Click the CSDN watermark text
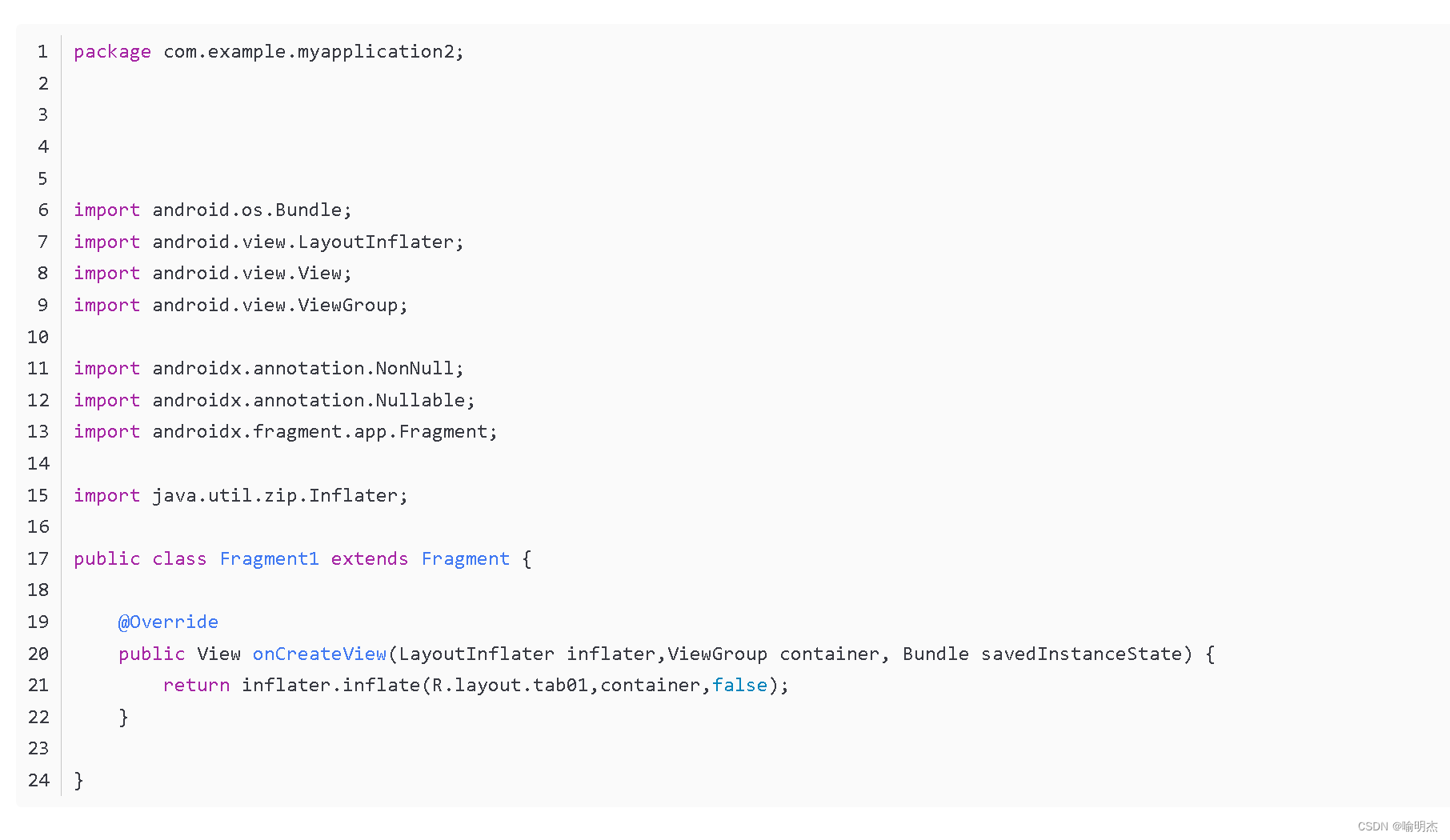 pos(1397,826)
